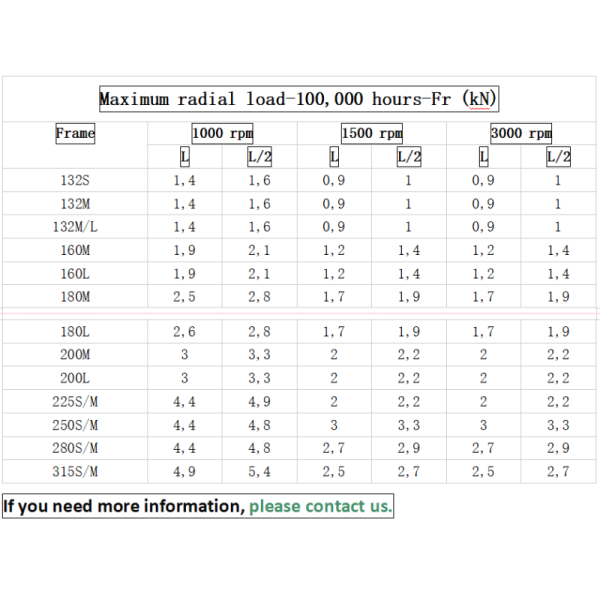Click the 'Frame' column header
The image size is (600, 600).
(x=75, y=133)
